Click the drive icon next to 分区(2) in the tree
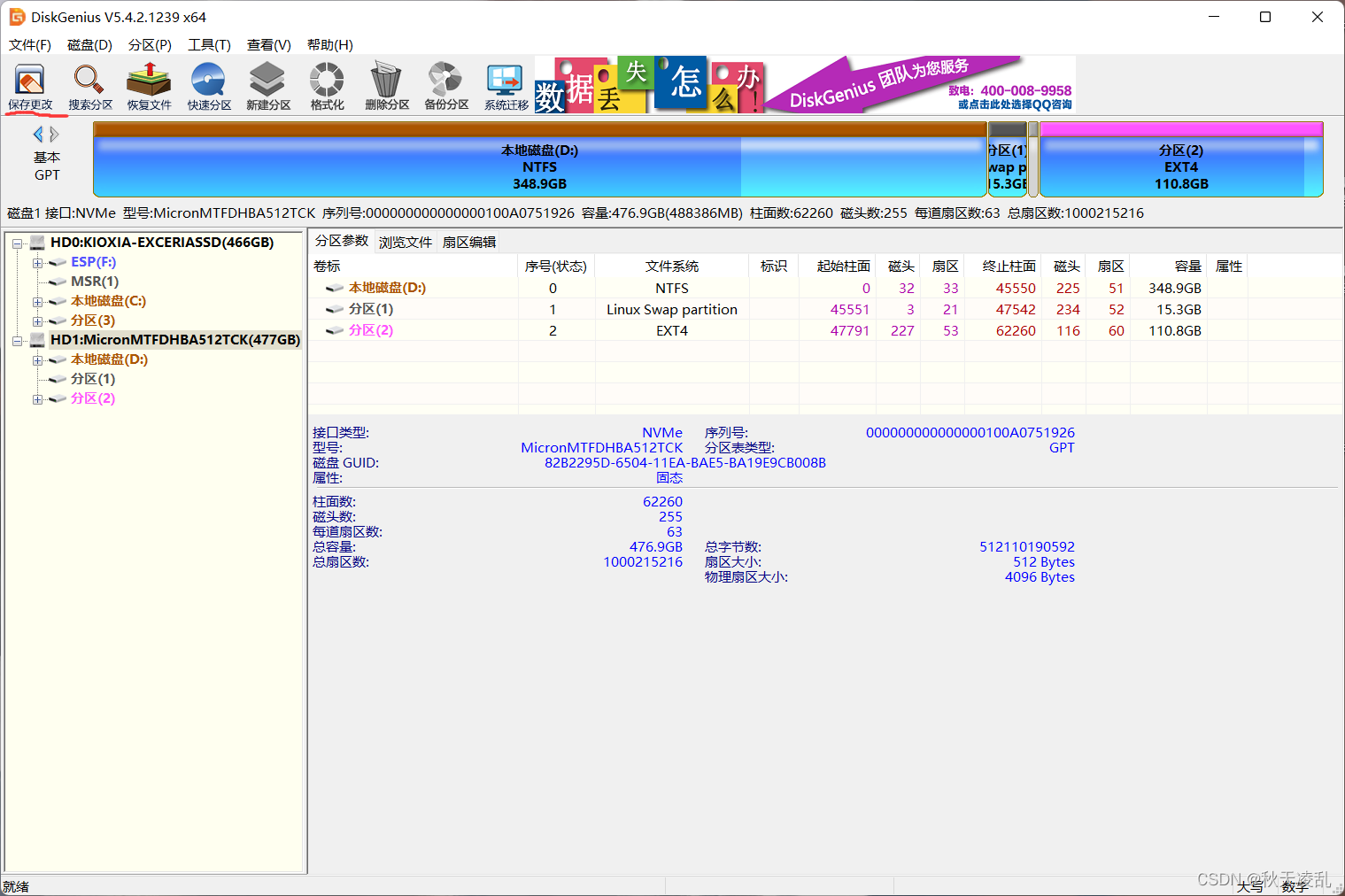1345x896 pixels. [x=58, y=398]
